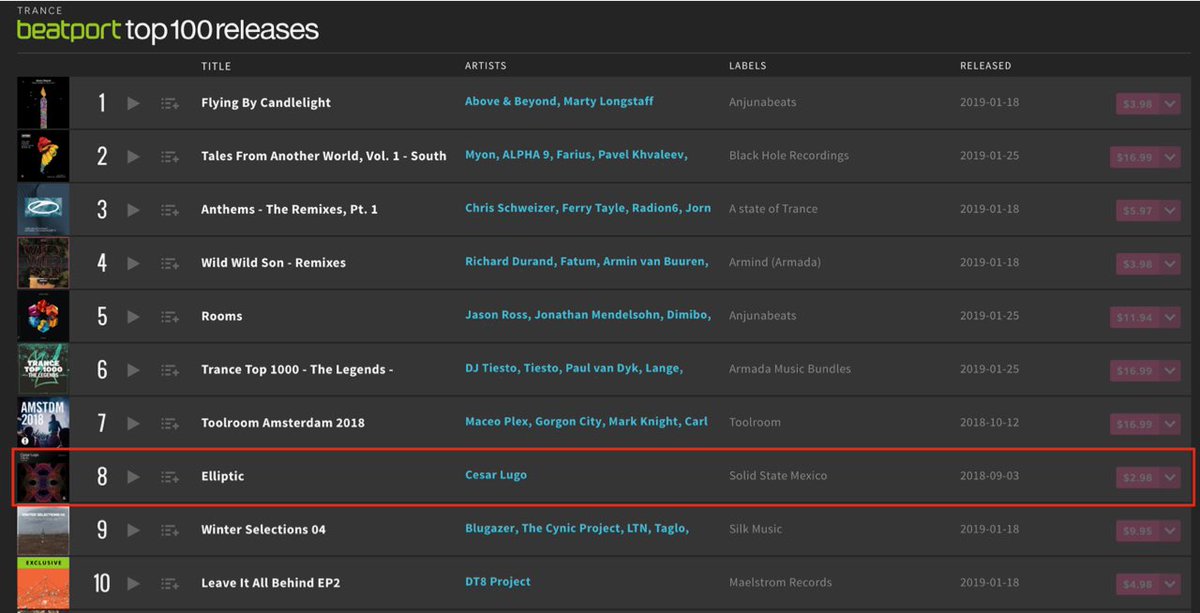Open artist link Marty Longstaff
1200x613 pixels.
[608, 102]
